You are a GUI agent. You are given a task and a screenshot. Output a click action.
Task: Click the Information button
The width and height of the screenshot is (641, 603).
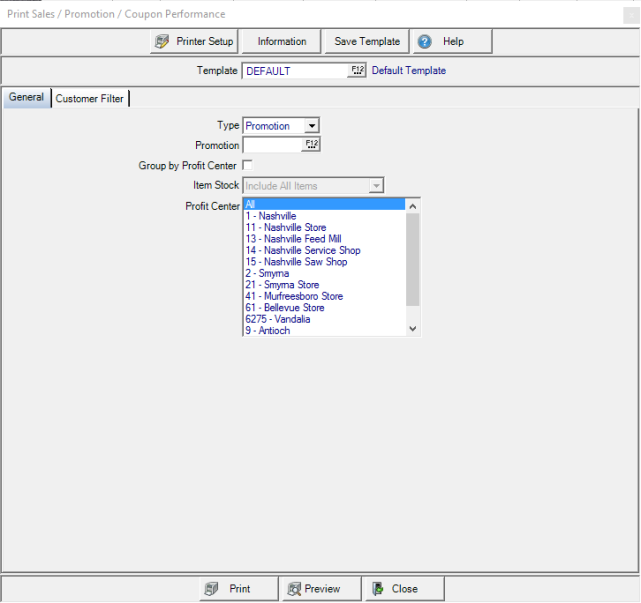[282, 42]
